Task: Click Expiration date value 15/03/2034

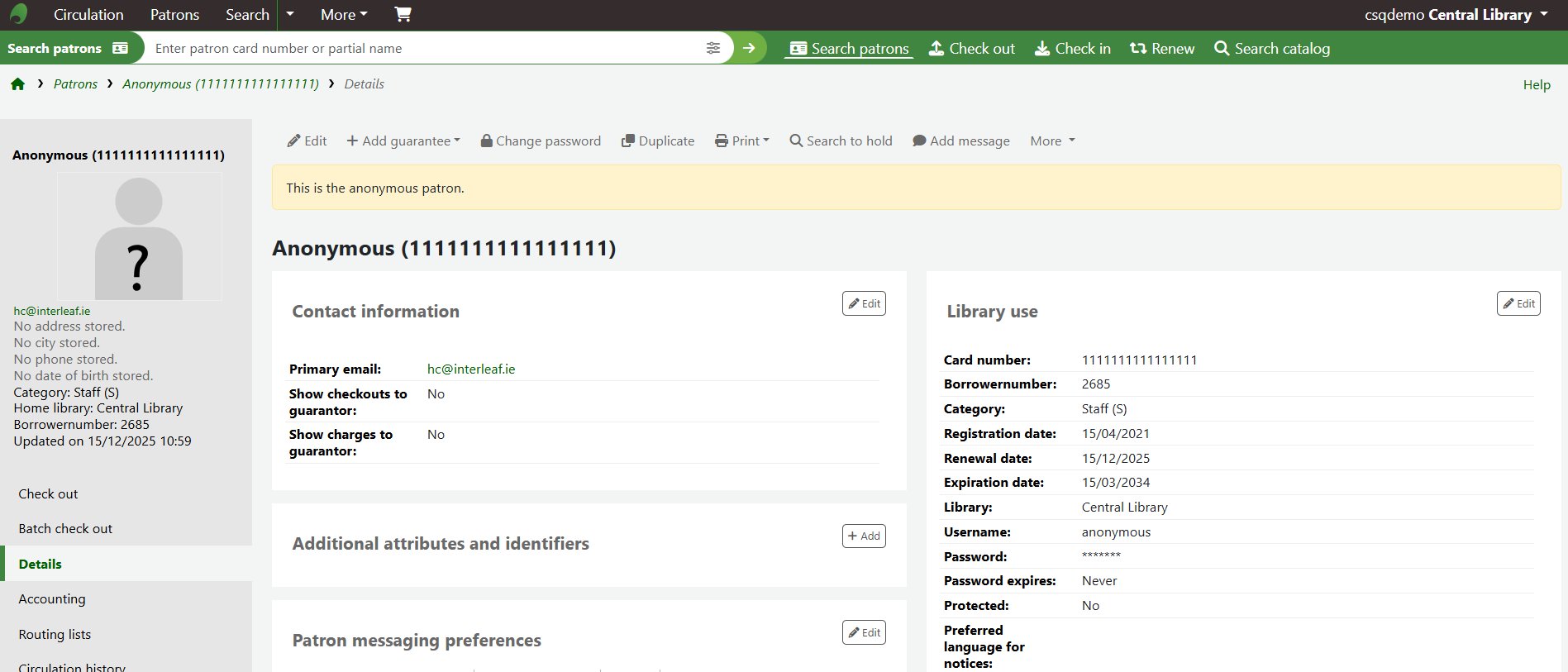Action: coord(1116,482)
